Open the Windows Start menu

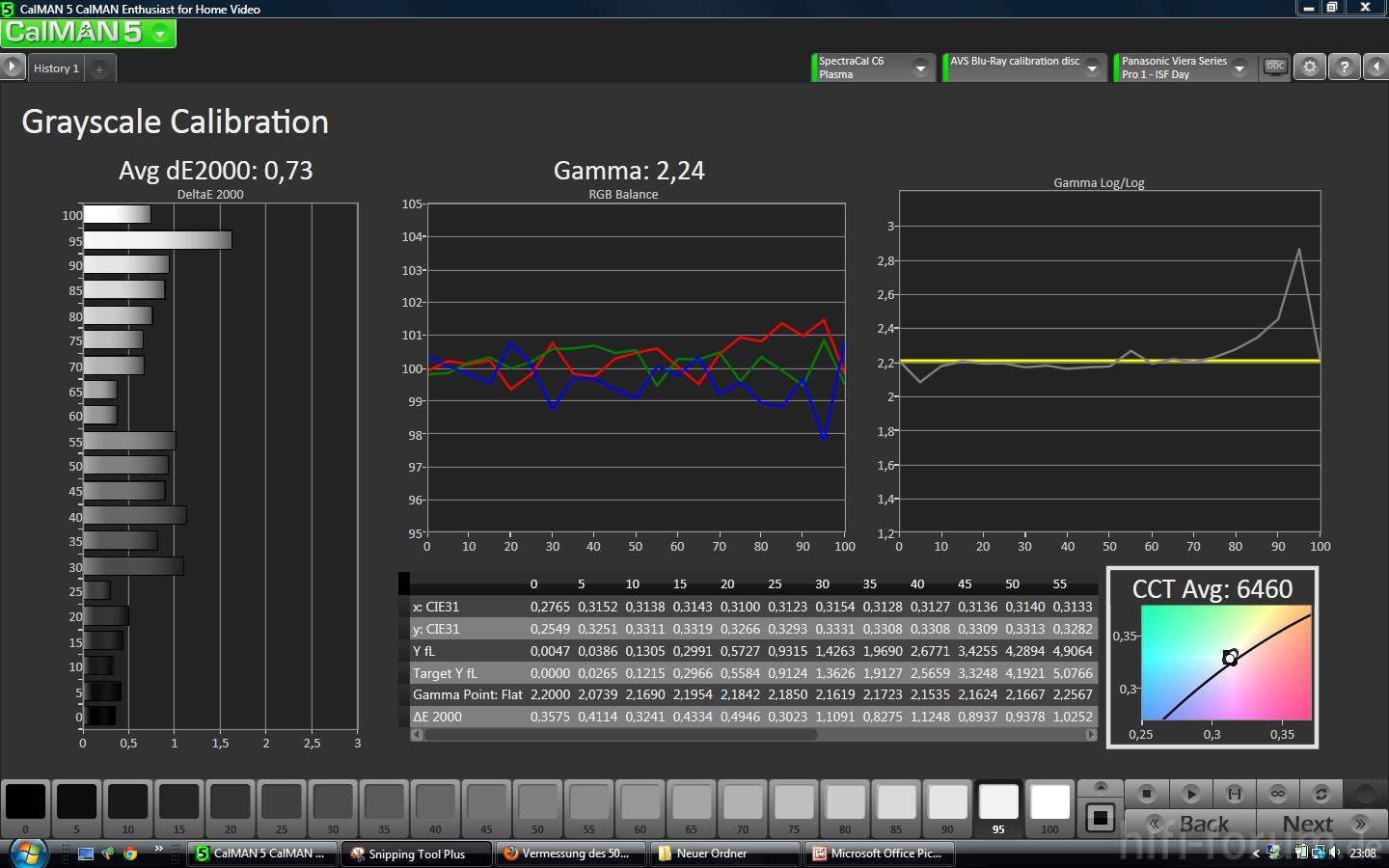coord(27,853)
